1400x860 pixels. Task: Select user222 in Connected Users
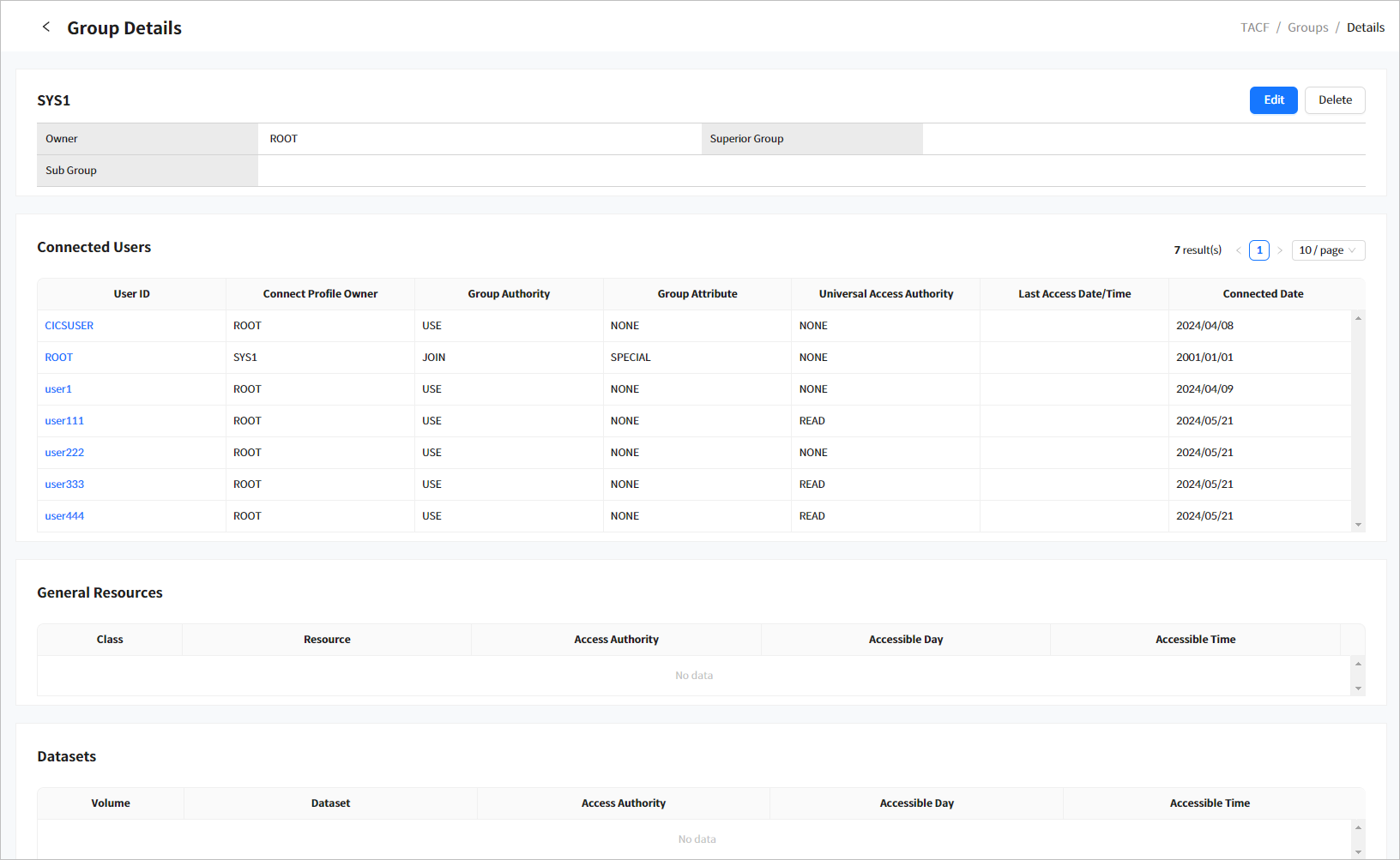click(x=64, y=453)
